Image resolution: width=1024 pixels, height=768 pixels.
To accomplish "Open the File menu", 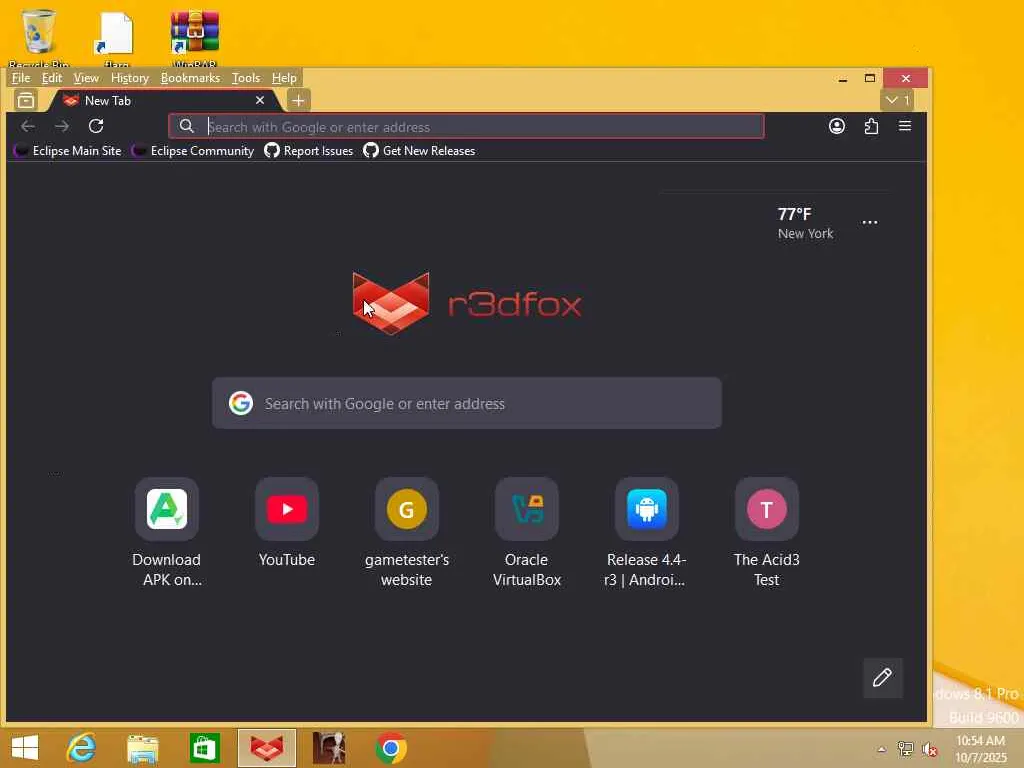I will 21,78.
